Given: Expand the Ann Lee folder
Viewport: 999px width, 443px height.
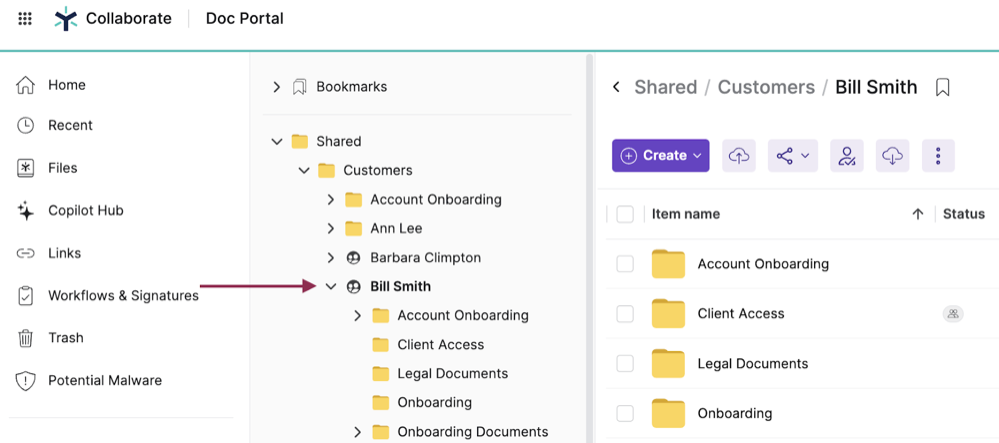Looking at the screenshot, I should [x=330, y=228].
